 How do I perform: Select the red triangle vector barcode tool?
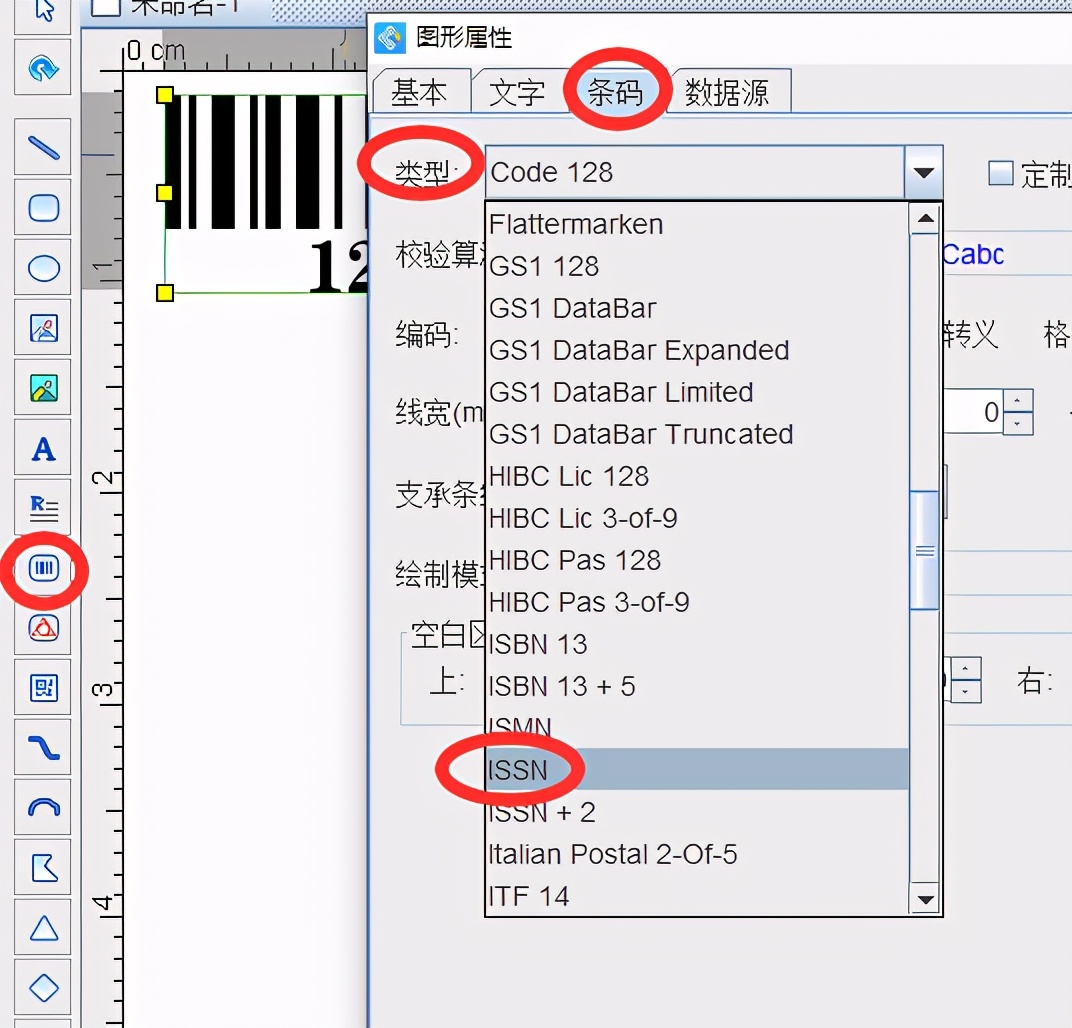point(43,627)
